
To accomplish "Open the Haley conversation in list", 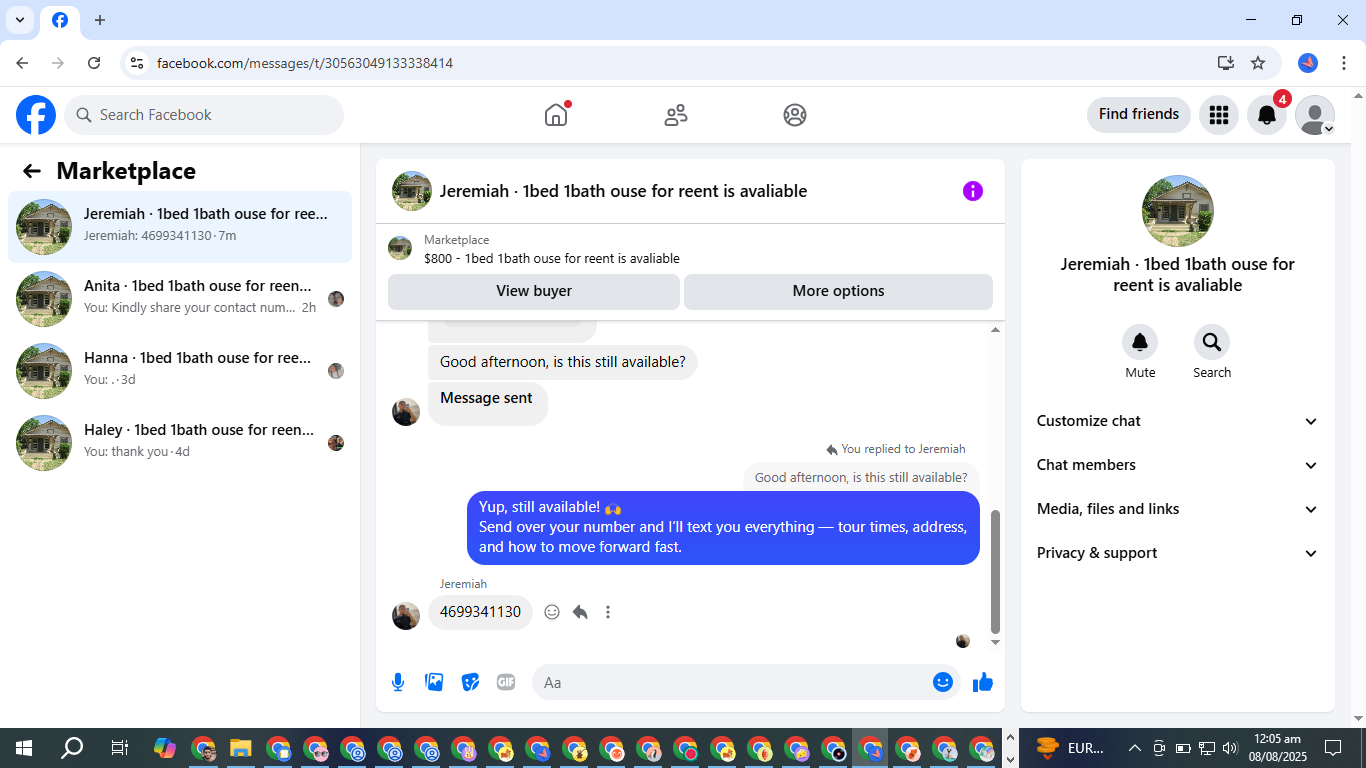I will (180, 443).
